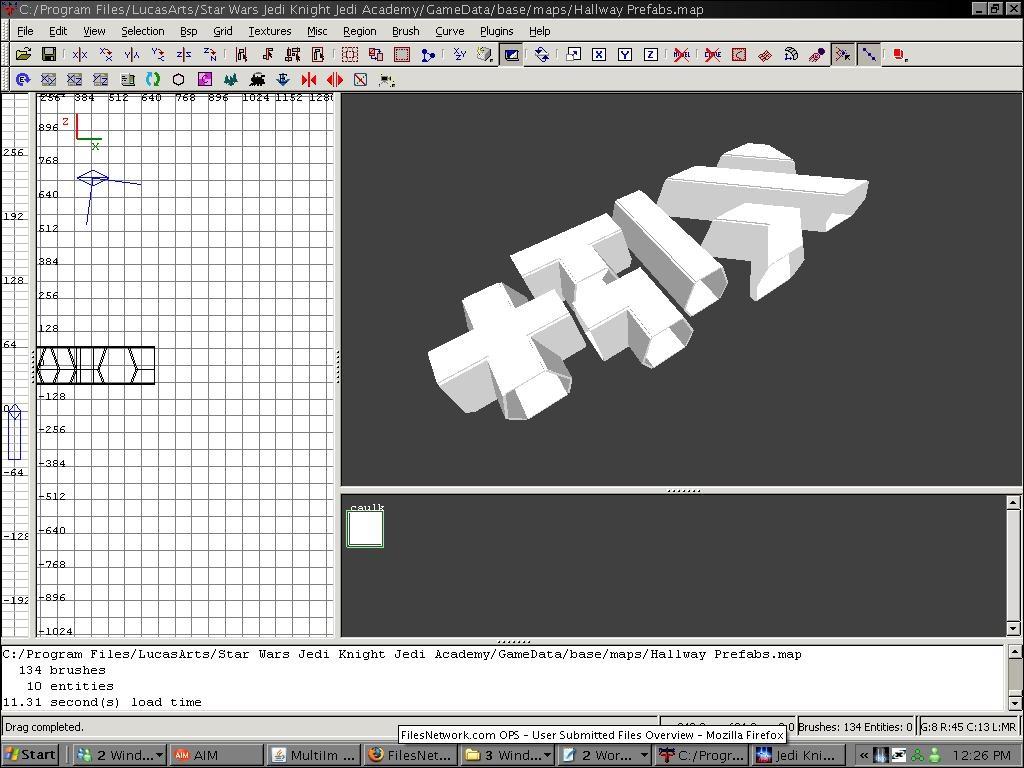The width and height of the screenshot is (1024, 768).
Task: Click the Windows Start button
Action: tap(30, 755)
